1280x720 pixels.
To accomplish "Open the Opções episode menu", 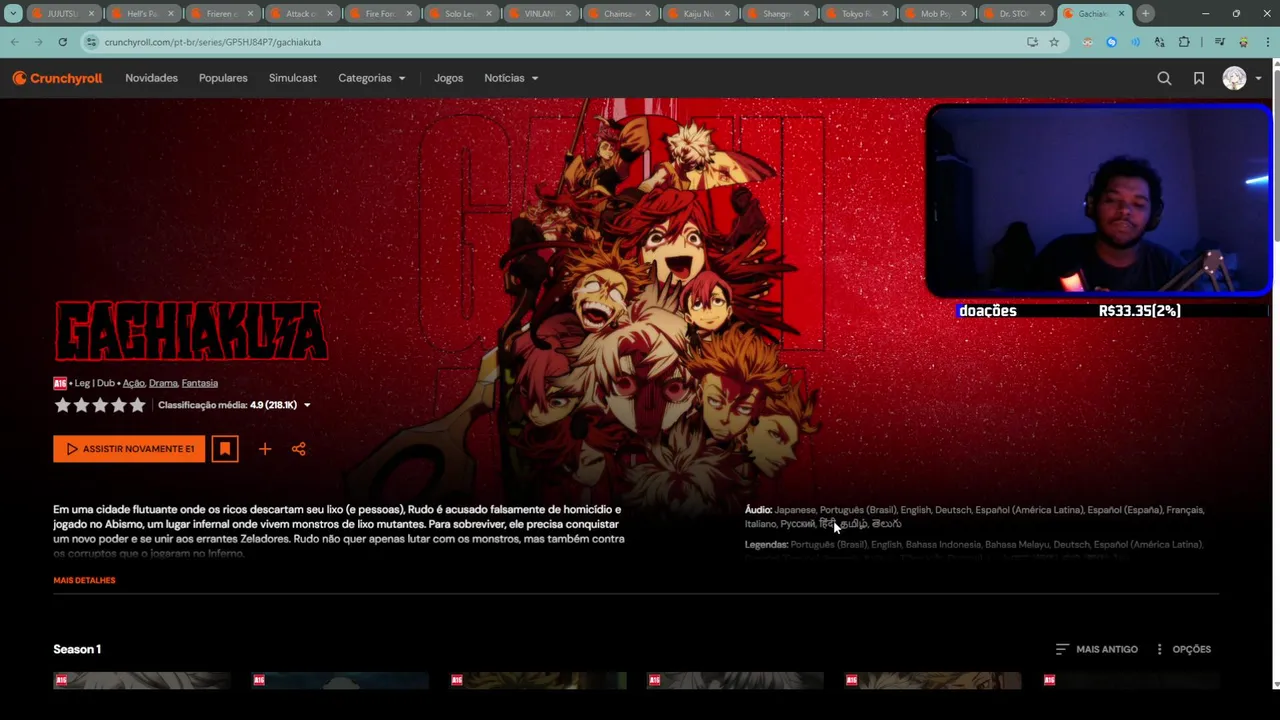I will pos(1183,649).
